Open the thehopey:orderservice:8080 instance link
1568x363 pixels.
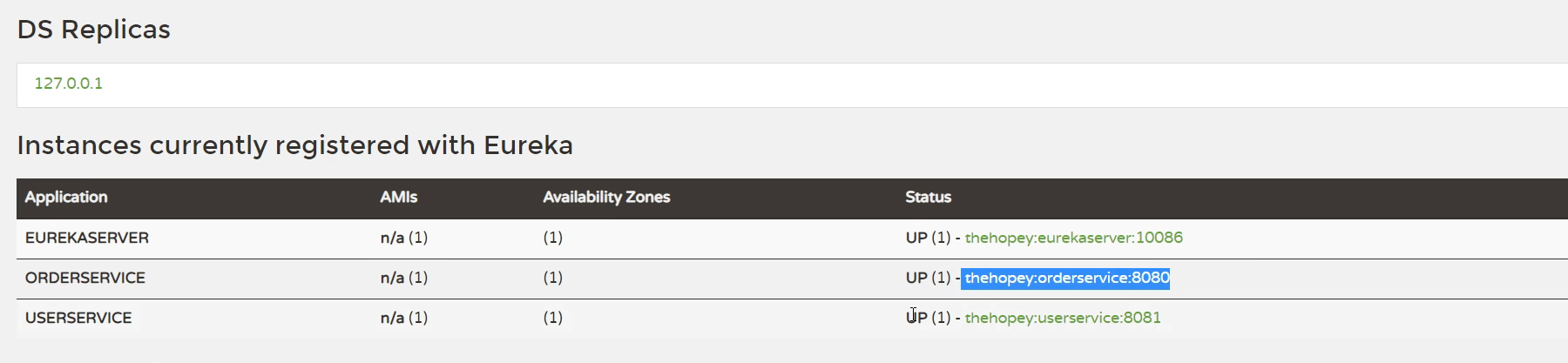[x=1067, y=278]
